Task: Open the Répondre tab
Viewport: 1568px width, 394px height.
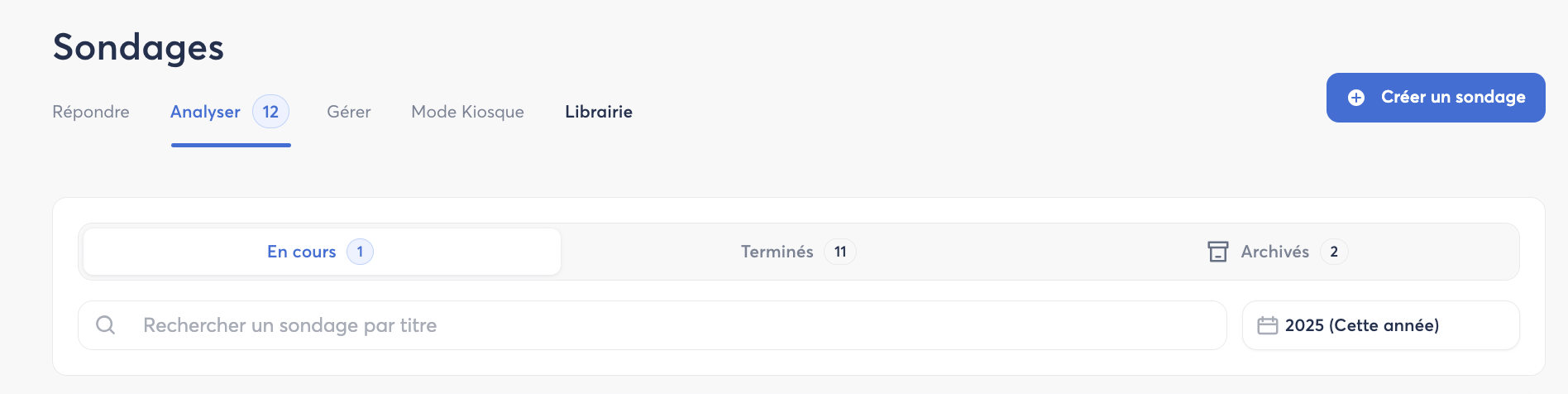Action: (x=91, y=112)
